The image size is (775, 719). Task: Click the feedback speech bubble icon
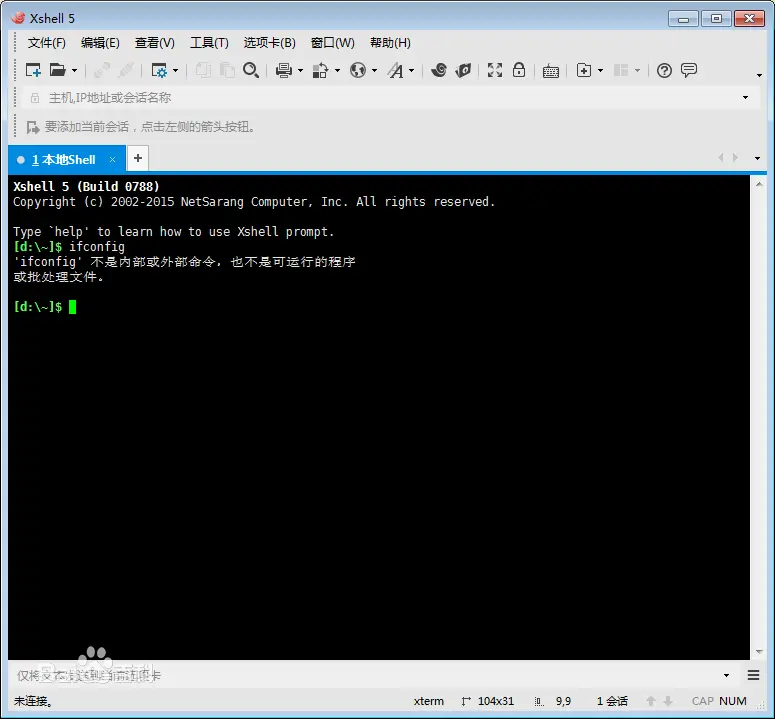689,70
